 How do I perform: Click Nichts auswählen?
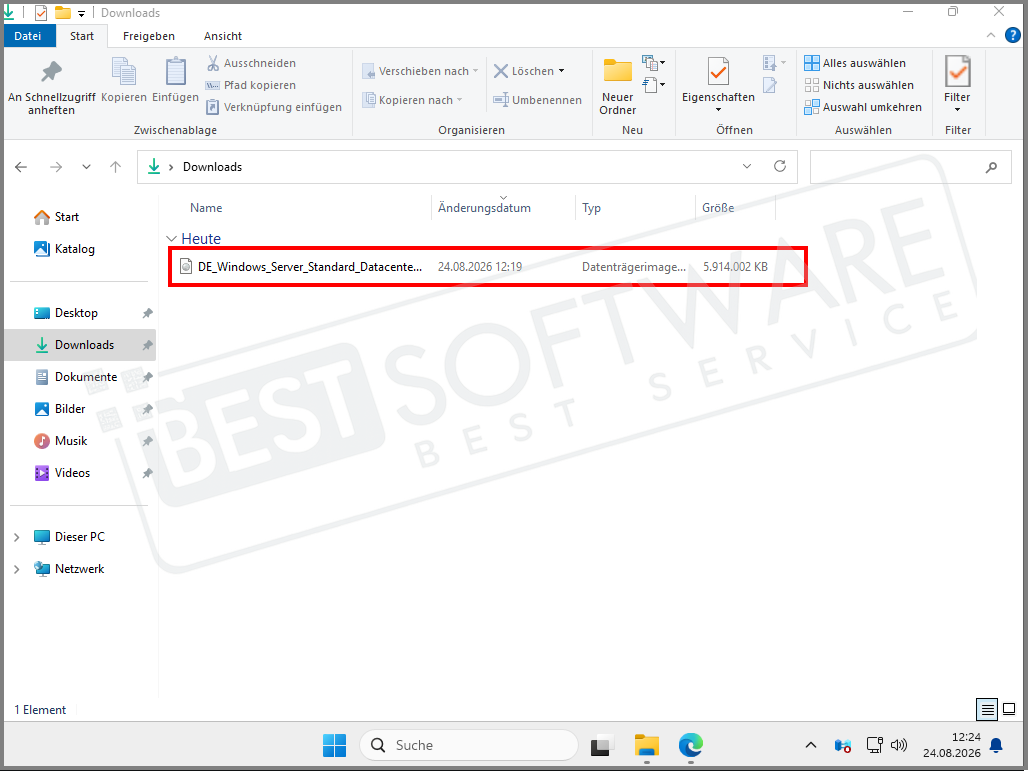[859, 85]
